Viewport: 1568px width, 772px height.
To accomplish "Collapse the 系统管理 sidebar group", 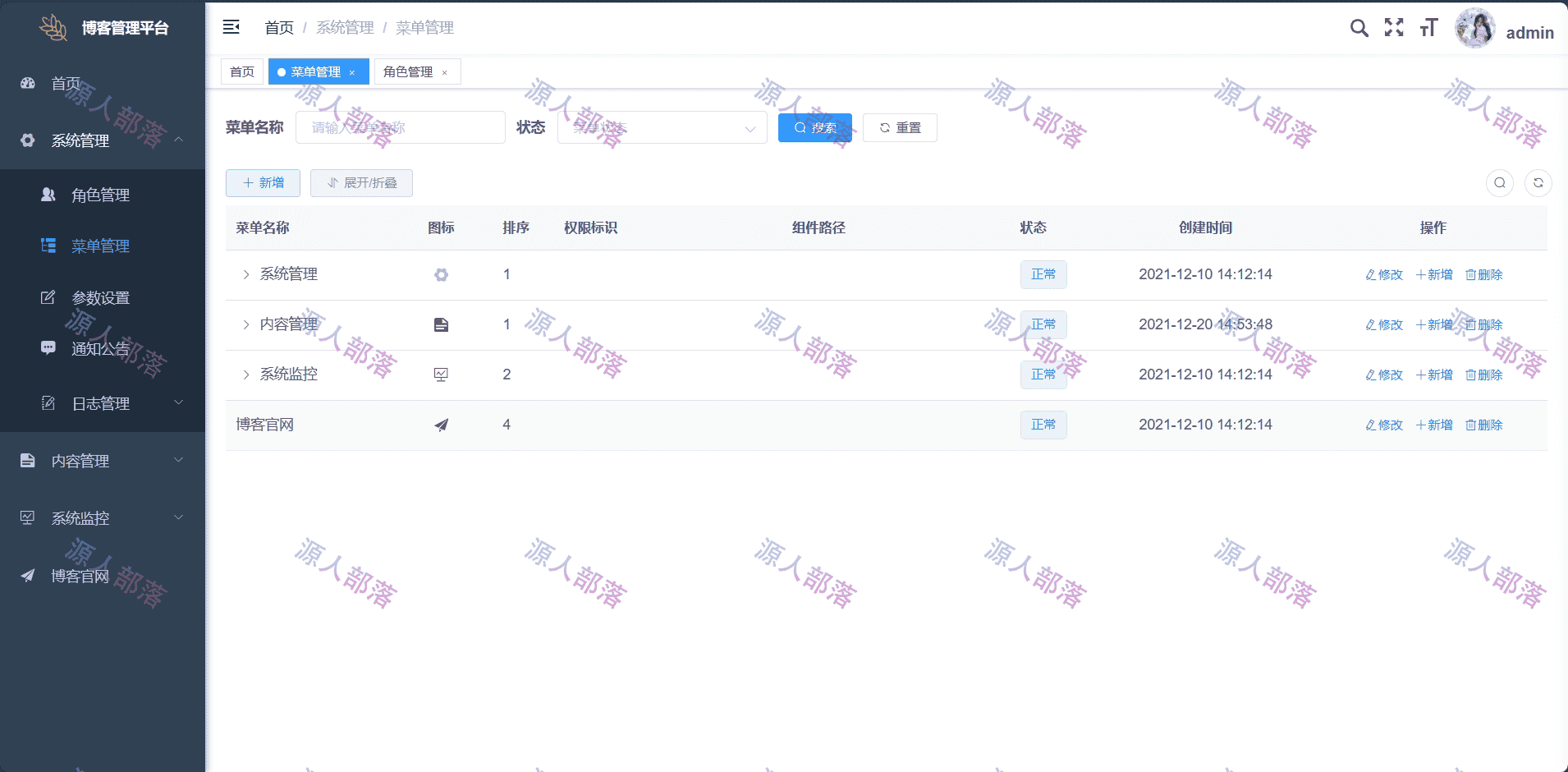I will [103, 140].
